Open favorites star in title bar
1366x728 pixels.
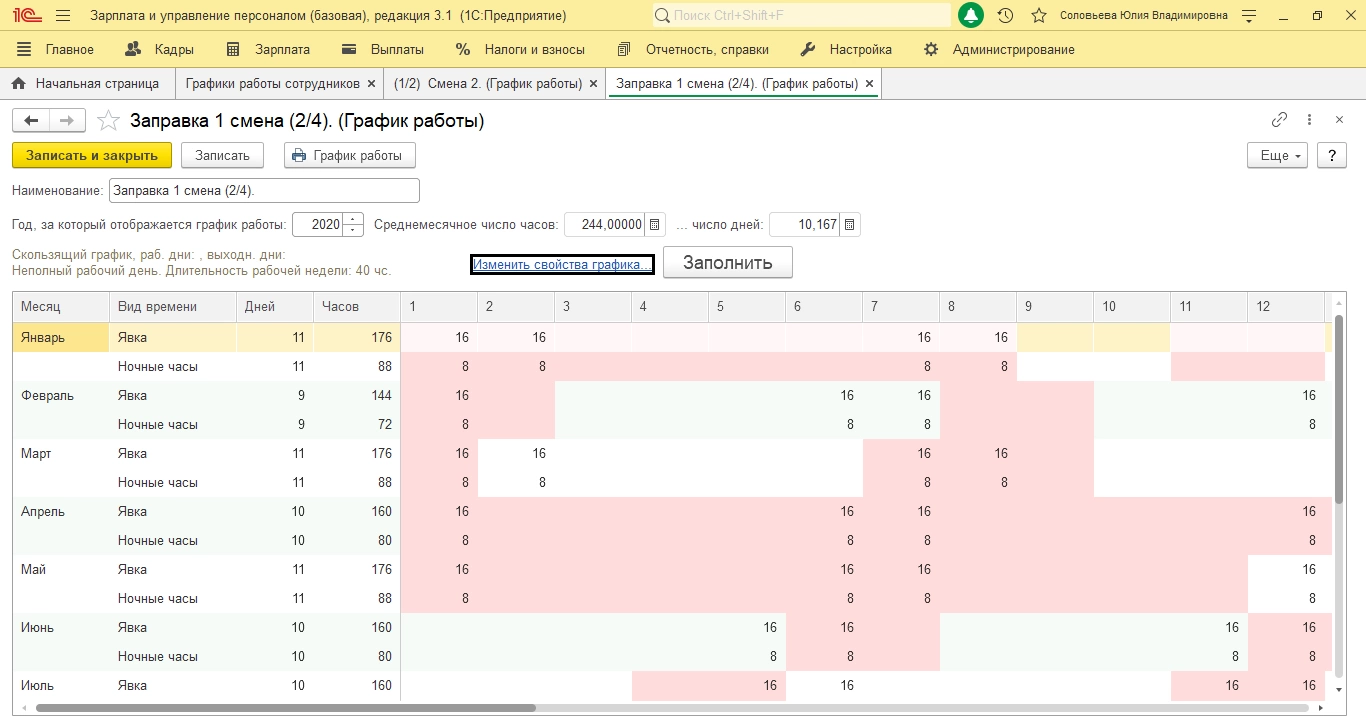pos(1039,16)
